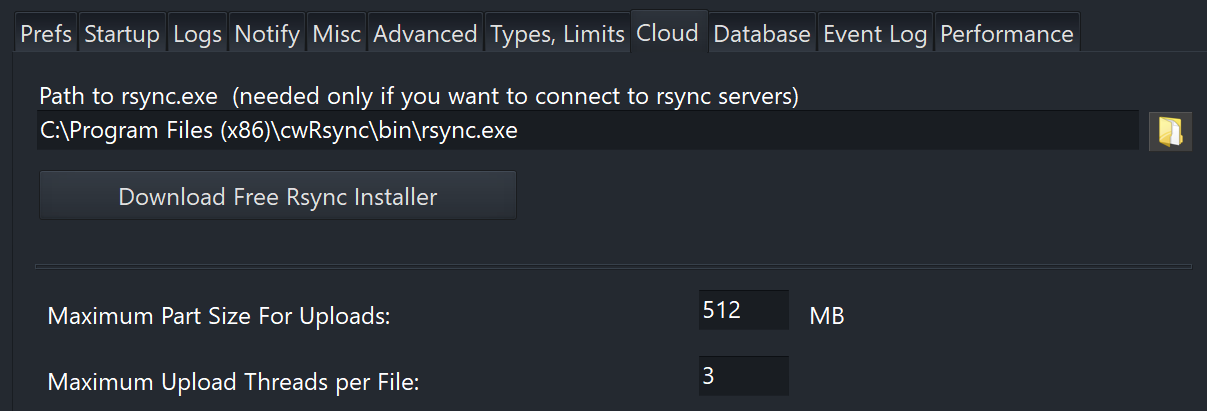This screenshot has width=1207, height=411.
Task: Click the 'Maximum Part Size For Uploads' label
Action: pyautogui.click(x=218, y=317)
